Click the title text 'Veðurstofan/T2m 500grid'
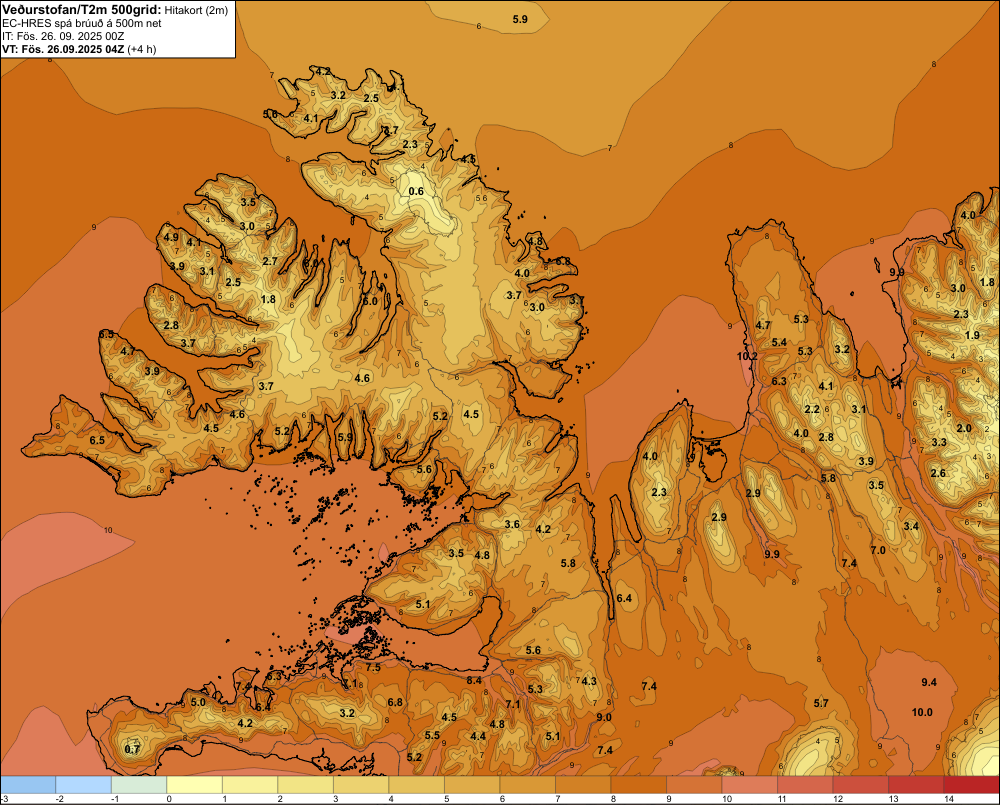Screen dimensions: 1000x805 pos(81,10)
